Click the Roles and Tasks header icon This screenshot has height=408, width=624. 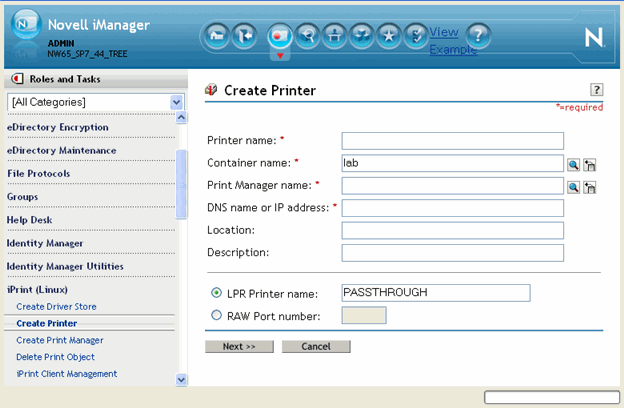[x=17, y=79]
